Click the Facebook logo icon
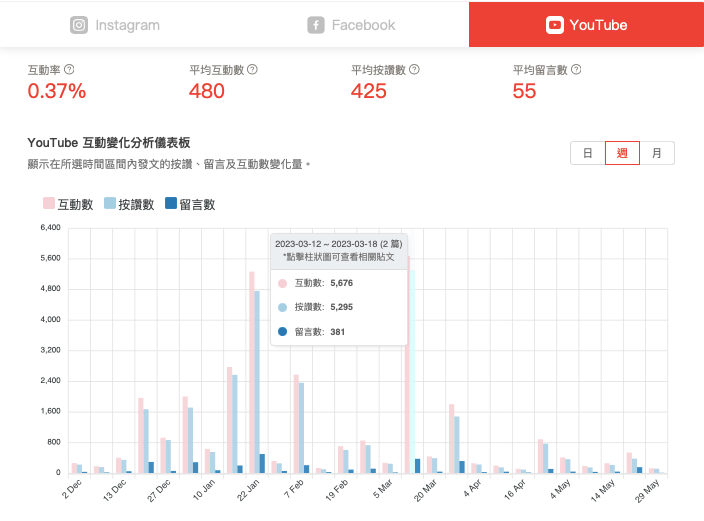Viewport: 704px width, 521px height. click(316, 25)
